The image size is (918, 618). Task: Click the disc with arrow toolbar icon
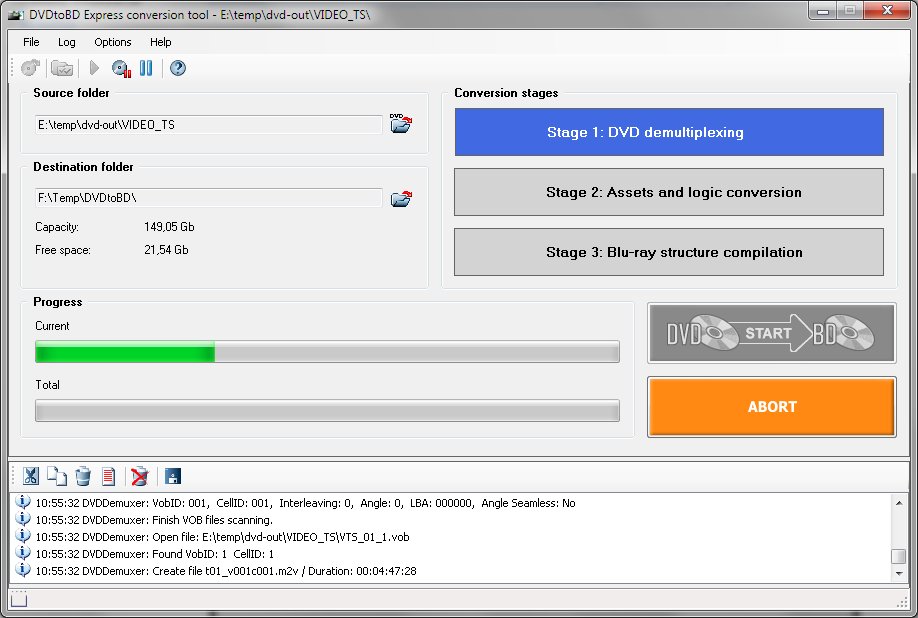30,68
